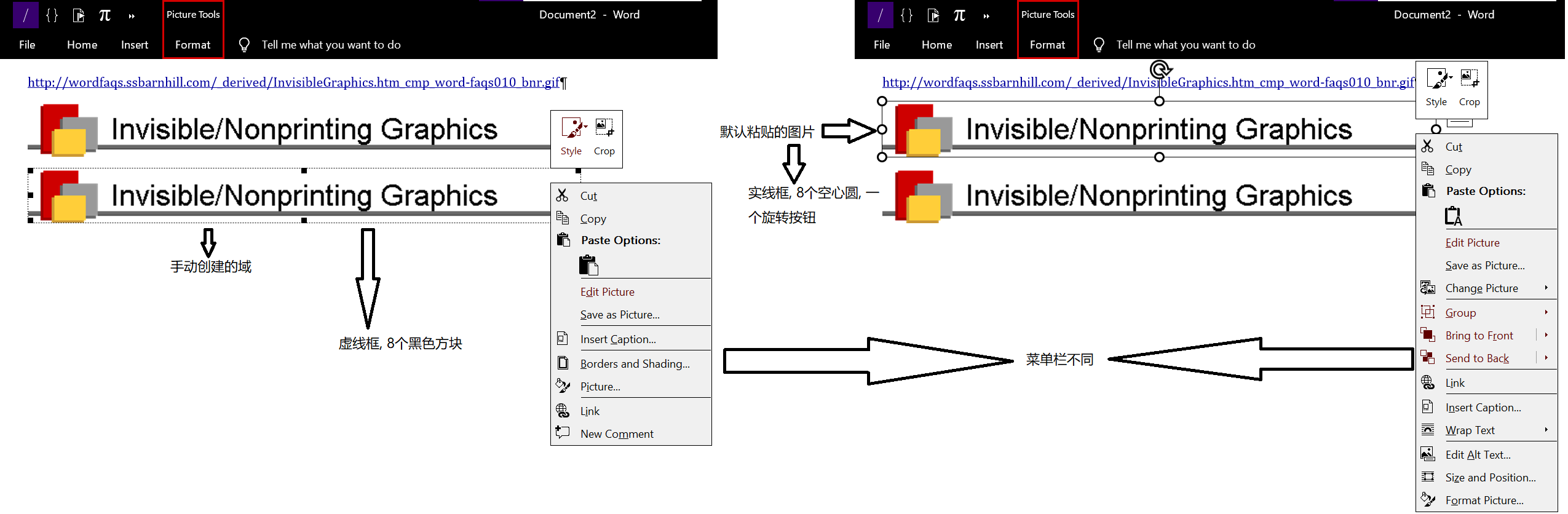Viewport: 1568px width, 514px height.
Task: Open the Format tab under Picture Tools, left window
Action: pyautogui.click(x=193, y=45)
